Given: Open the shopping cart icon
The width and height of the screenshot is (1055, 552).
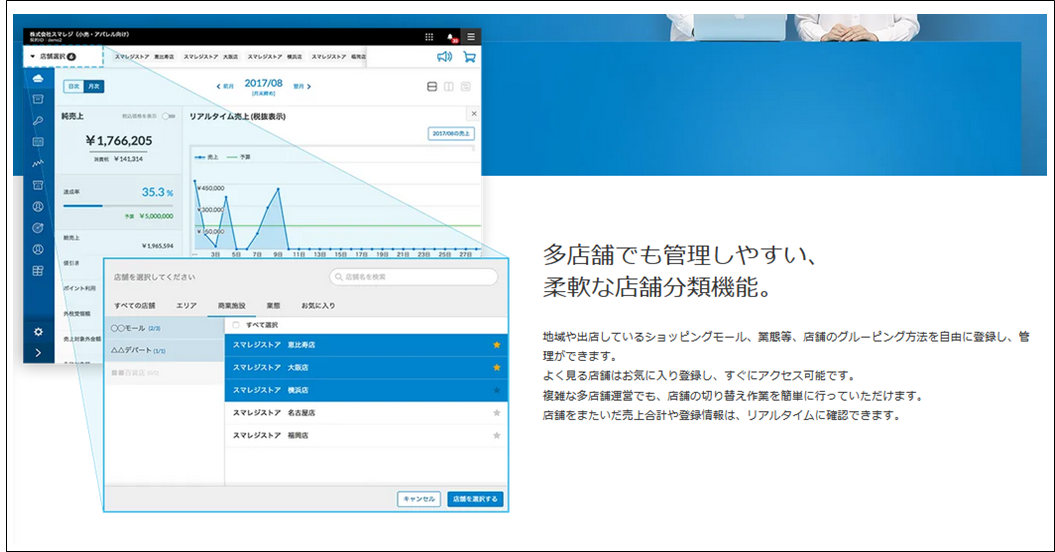Looking at the screenshot, I should [x=469, y=57].
